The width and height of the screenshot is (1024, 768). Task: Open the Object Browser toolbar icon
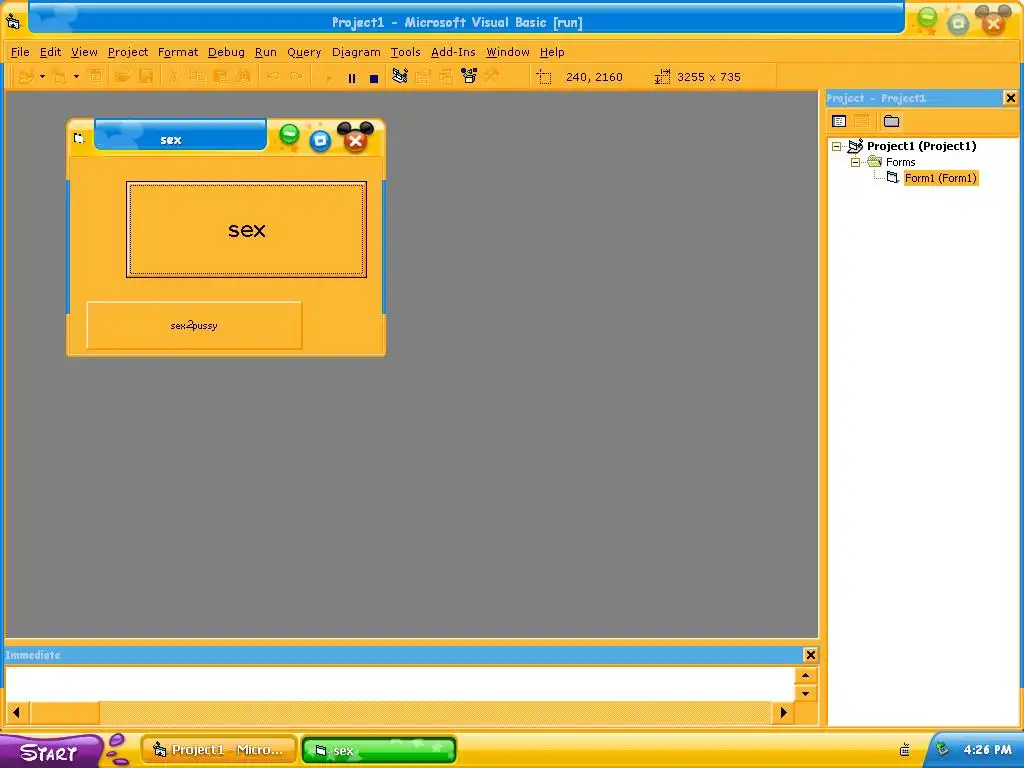pyautogui.click(x=469, y=76)
